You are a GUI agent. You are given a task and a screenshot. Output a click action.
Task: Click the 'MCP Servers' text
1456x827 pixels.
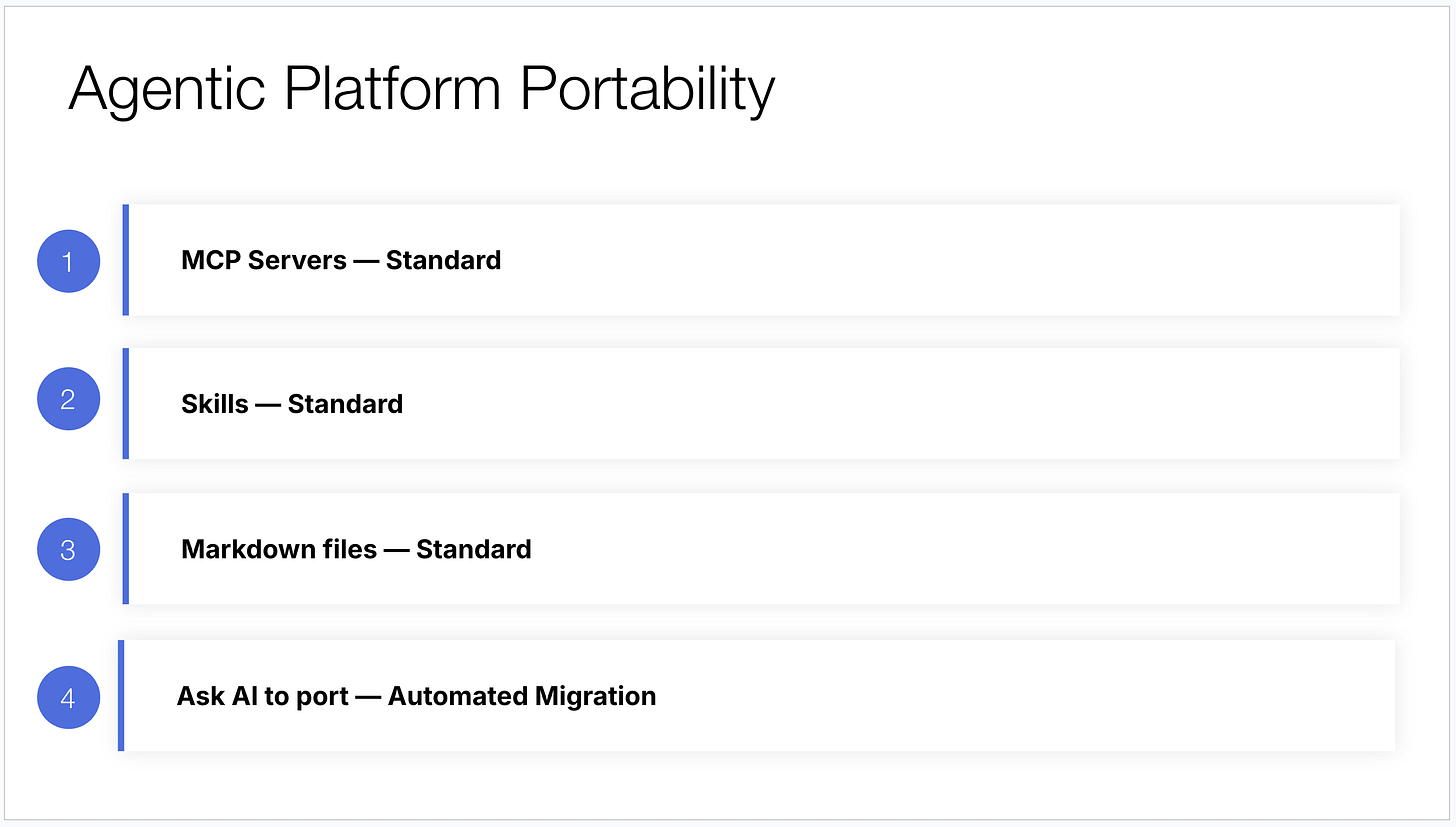[264, 260]
